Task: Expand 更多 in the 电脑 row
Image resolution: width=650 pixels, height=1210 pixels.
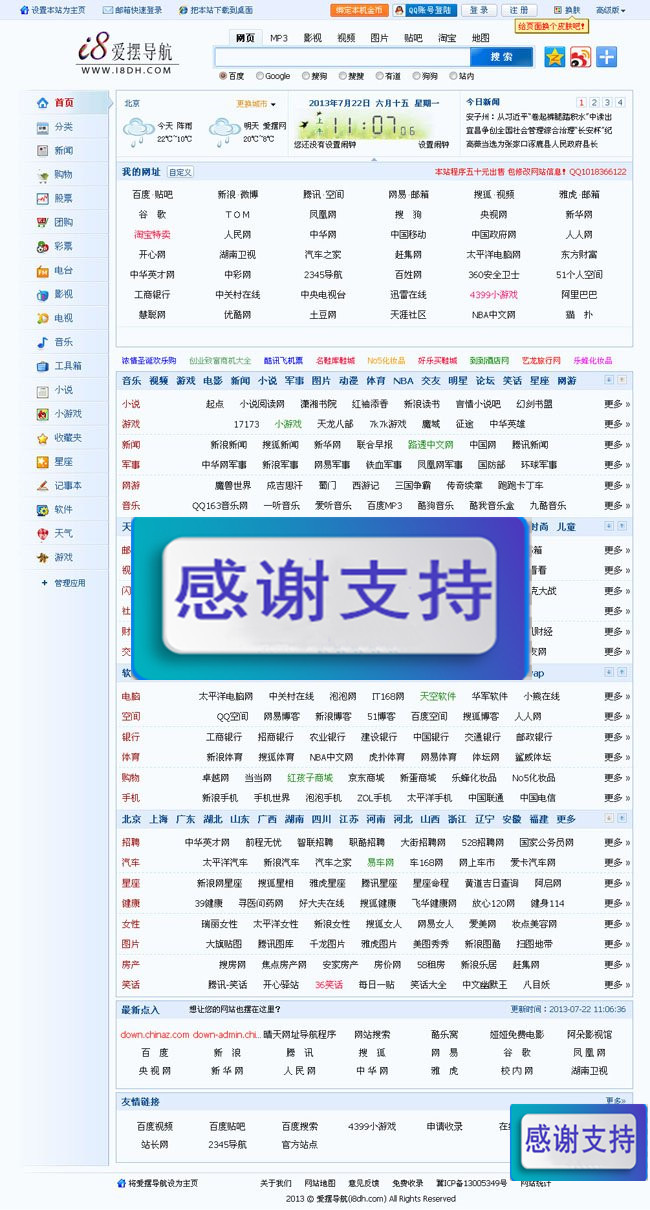Action: [617, 696]
